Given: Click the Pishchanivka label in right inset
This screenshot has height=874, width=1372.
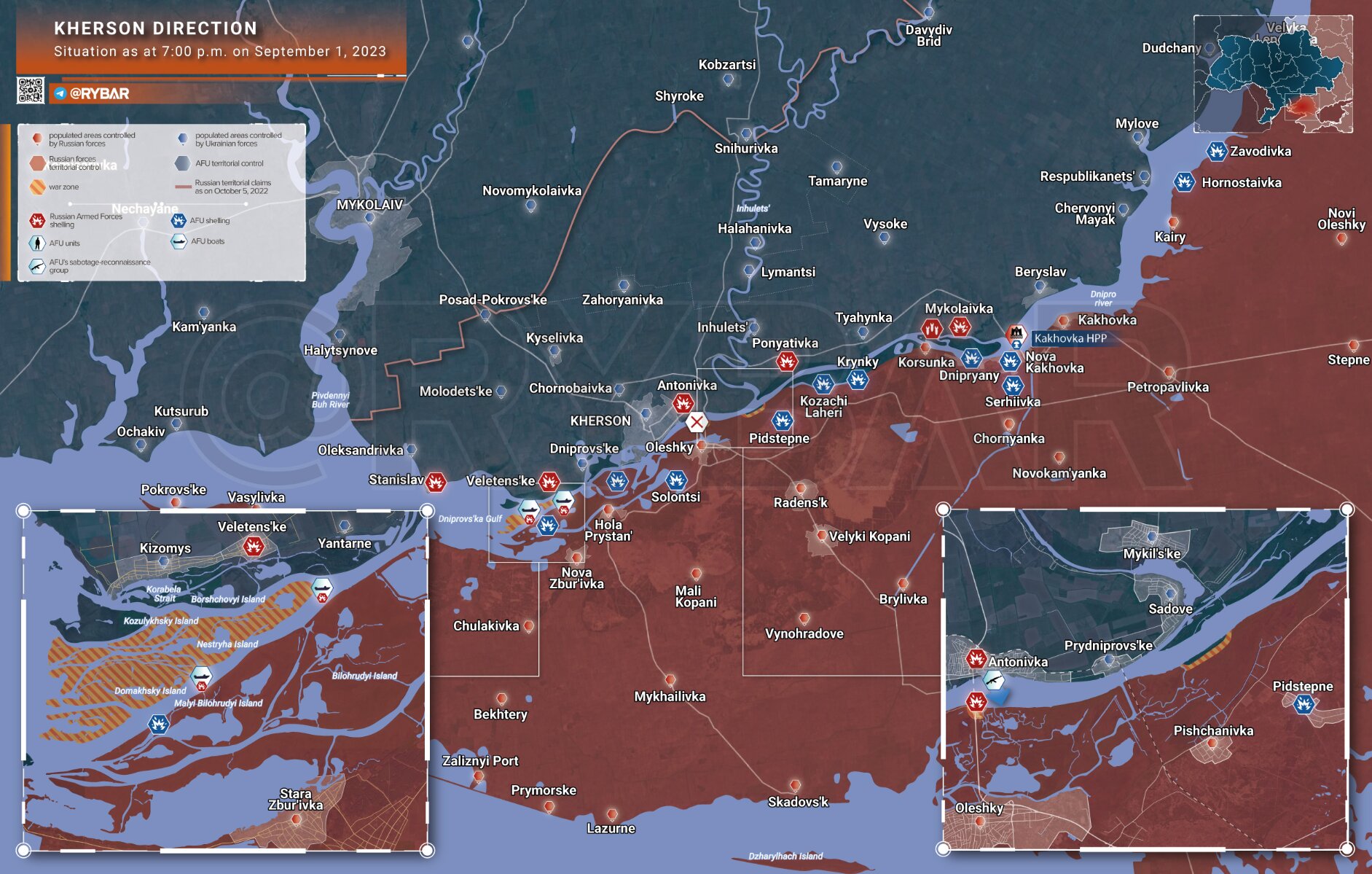Looking at the screenshot, I should (x=1213, y=730).
